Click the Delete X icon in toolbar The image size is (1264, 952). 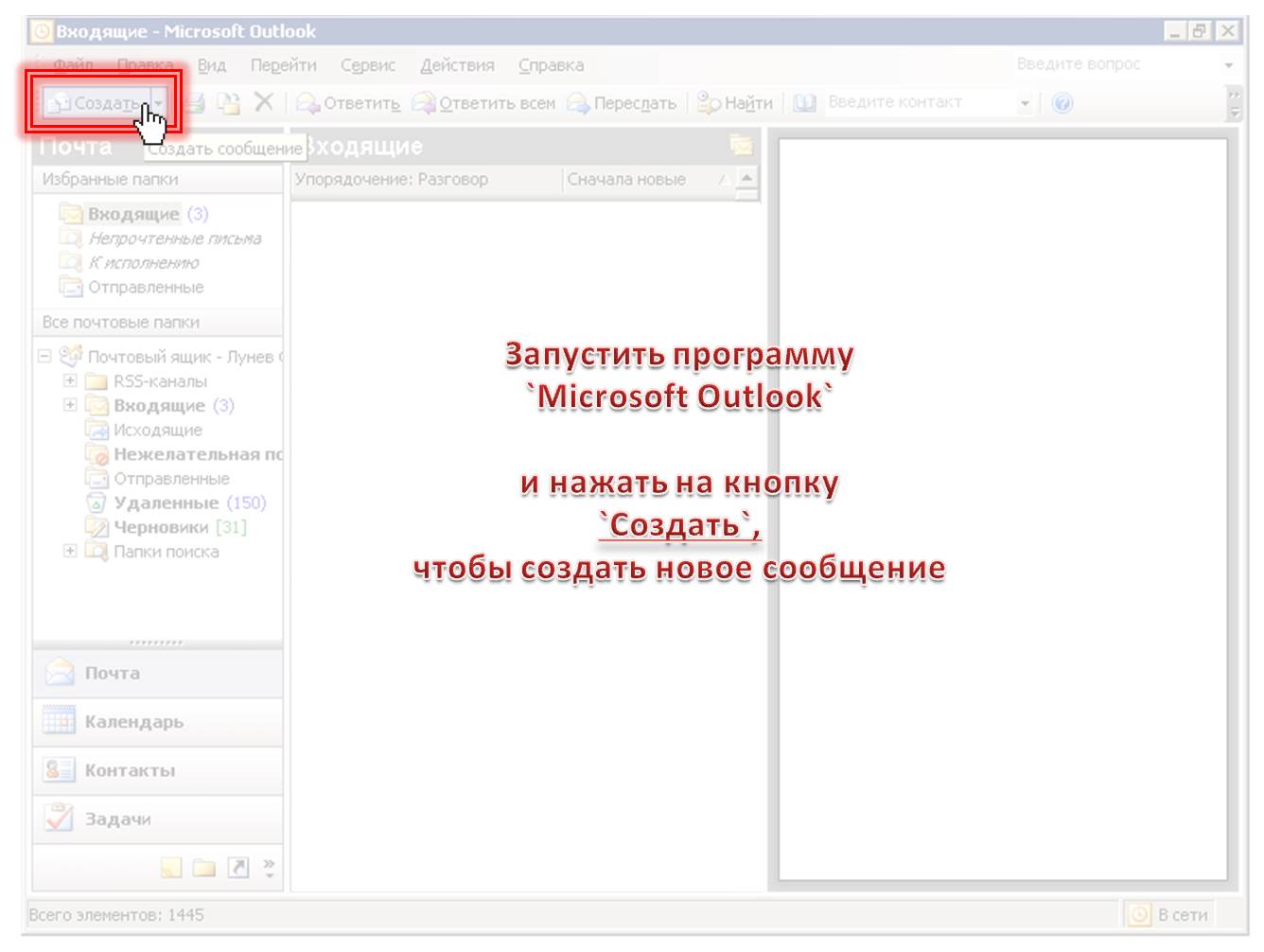[264, 101]
